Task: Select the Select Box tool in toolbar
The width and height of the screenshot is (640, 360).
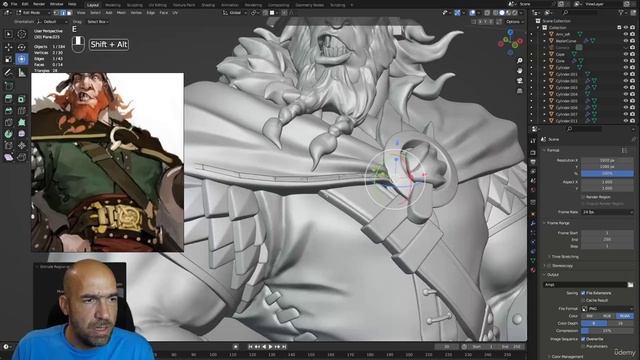Action: coord(9,34)
